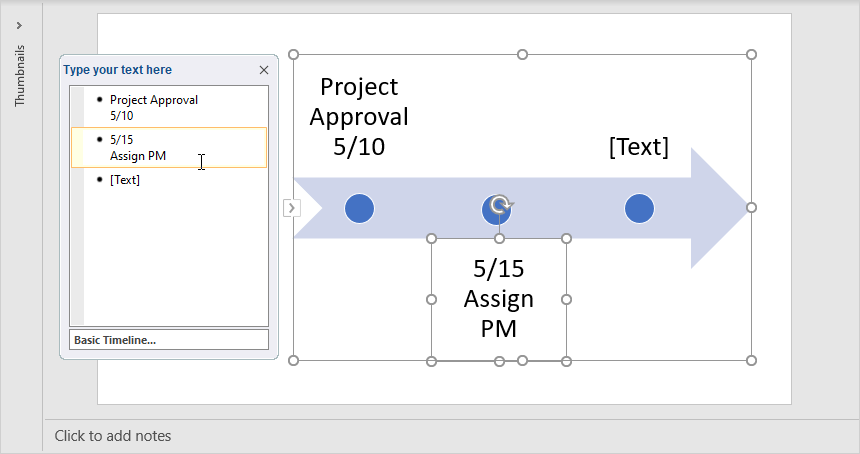The height and width of the screenshot is (454, 860).
Task: Close the 'Type your text here' pane
Action: click(x=264, y=70)
